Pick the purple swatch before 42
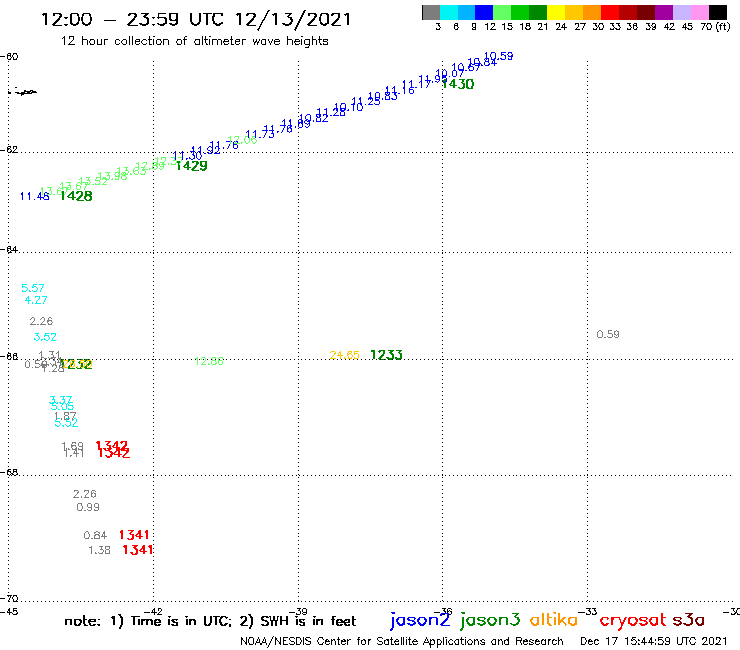The image size is (740, 650). pos(664,12)
